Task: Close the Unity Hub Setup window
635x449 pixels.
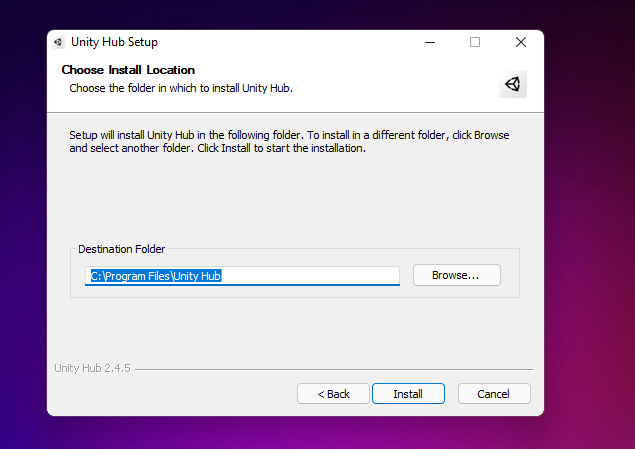Action: point(521,42)
